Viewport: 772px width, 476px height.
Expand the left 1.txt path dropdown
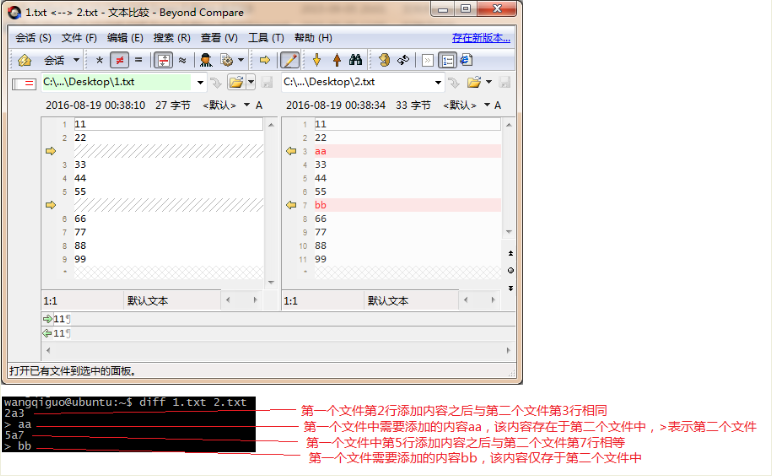coord(200,83)
